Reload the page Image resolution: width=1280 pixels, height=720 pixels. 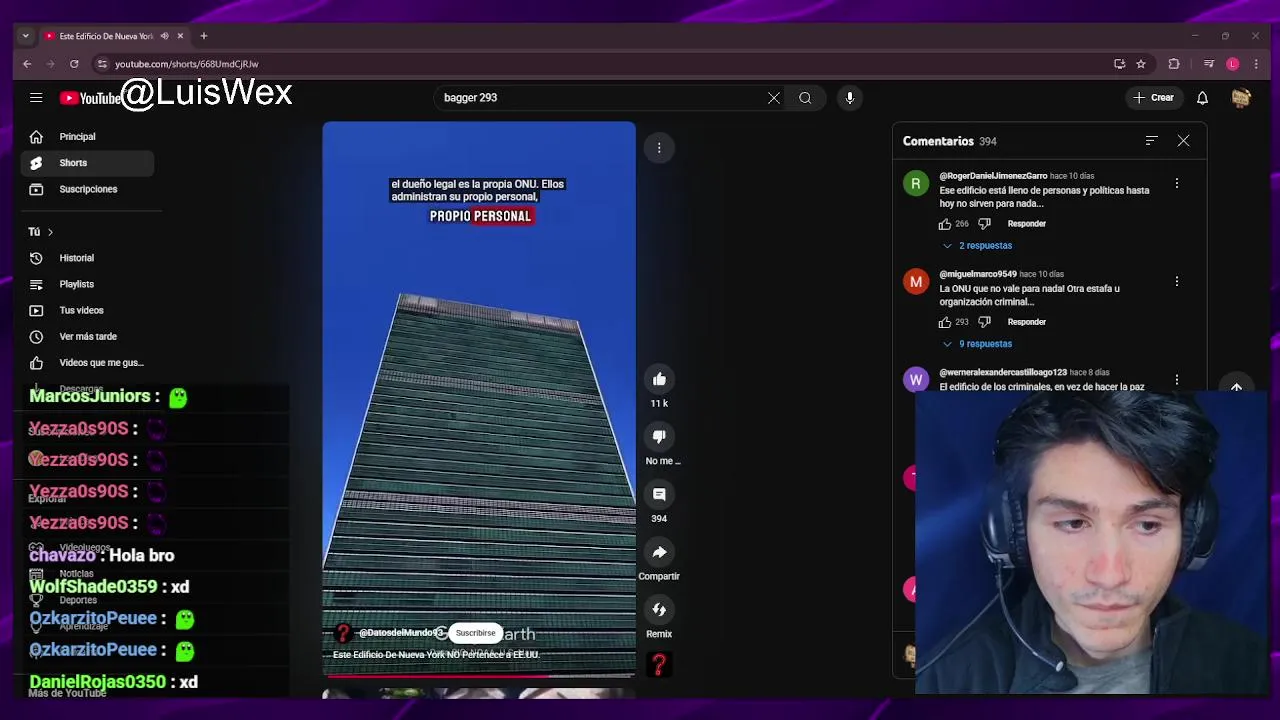74,64
